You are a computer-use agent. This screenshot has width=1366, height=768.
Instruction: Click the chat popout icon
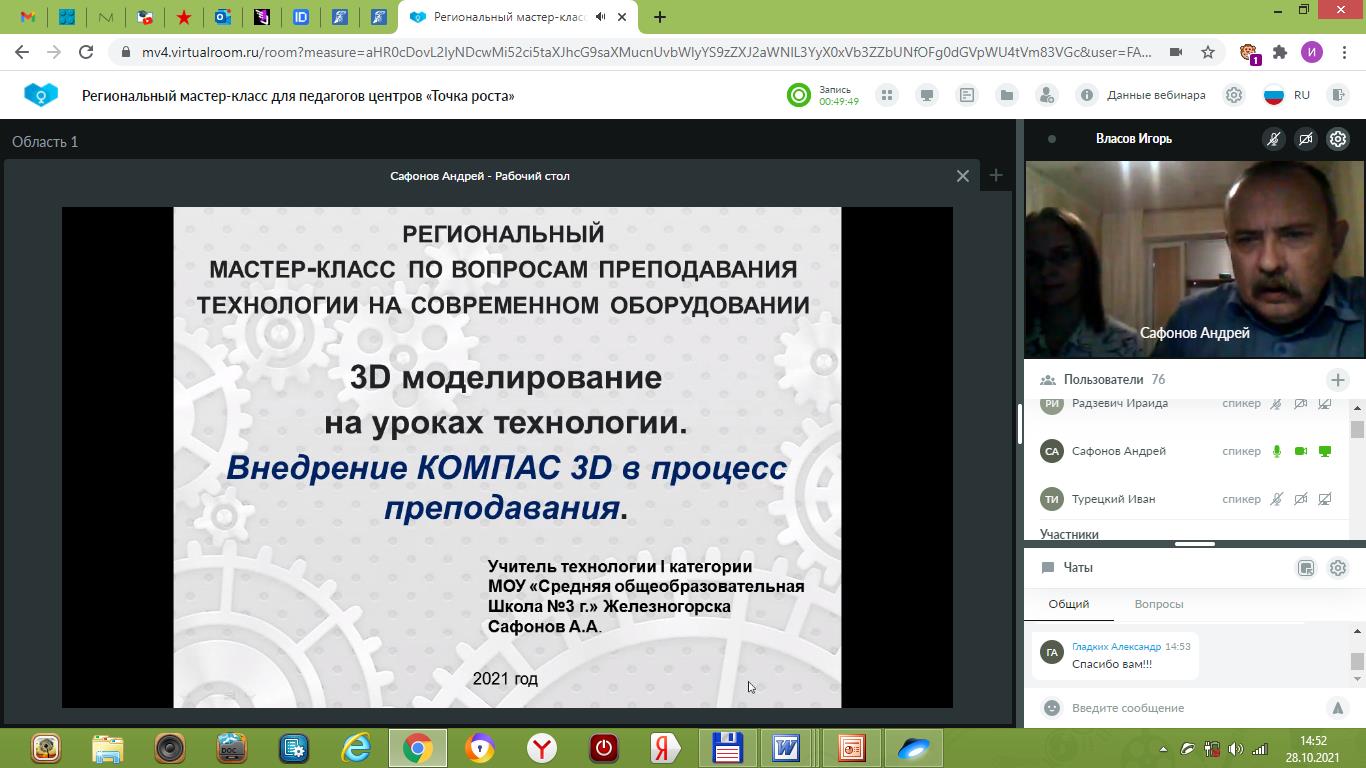(x=1306, y=568)
